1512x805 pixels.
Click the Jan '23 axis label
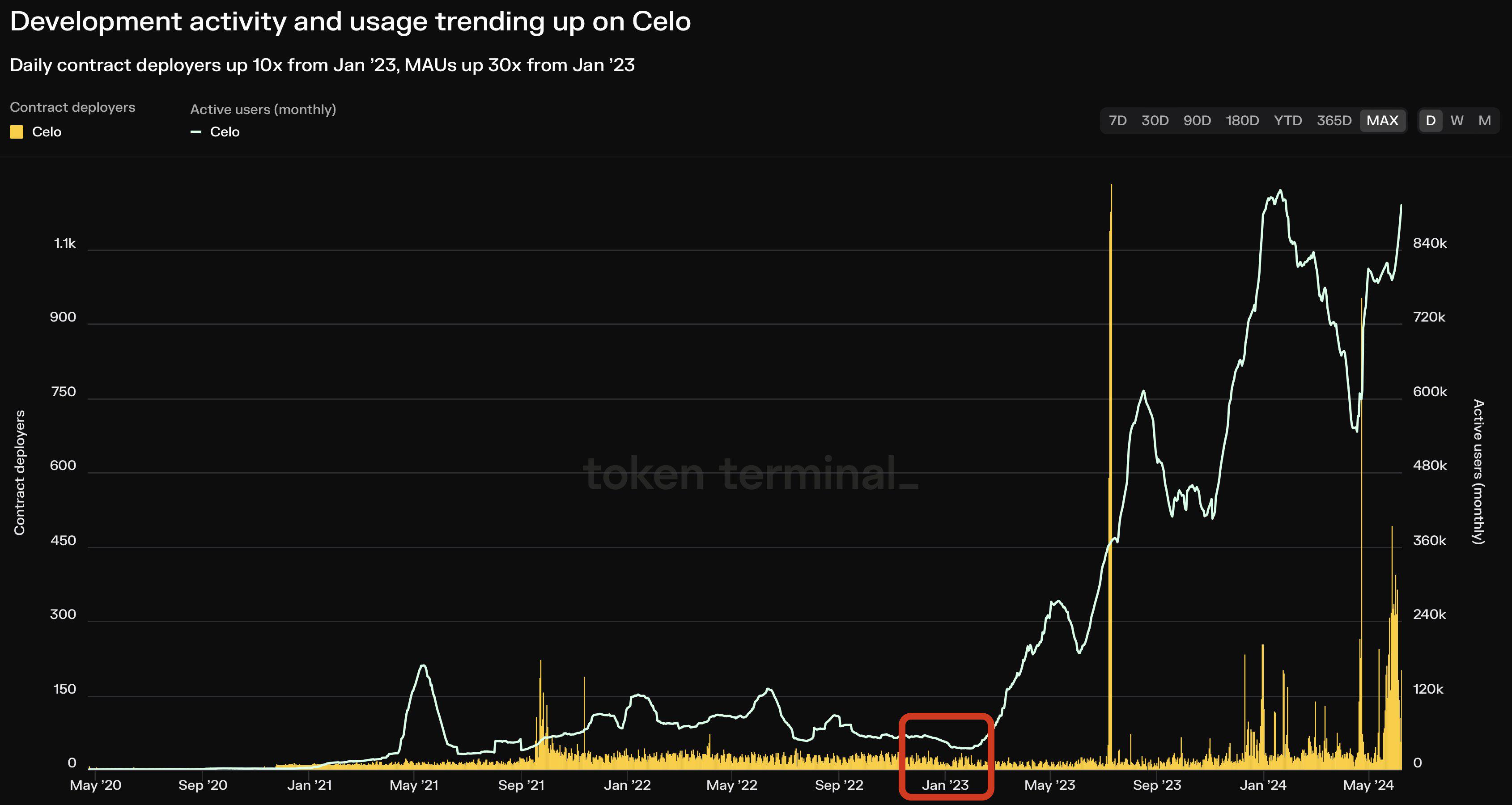point(945,785)
